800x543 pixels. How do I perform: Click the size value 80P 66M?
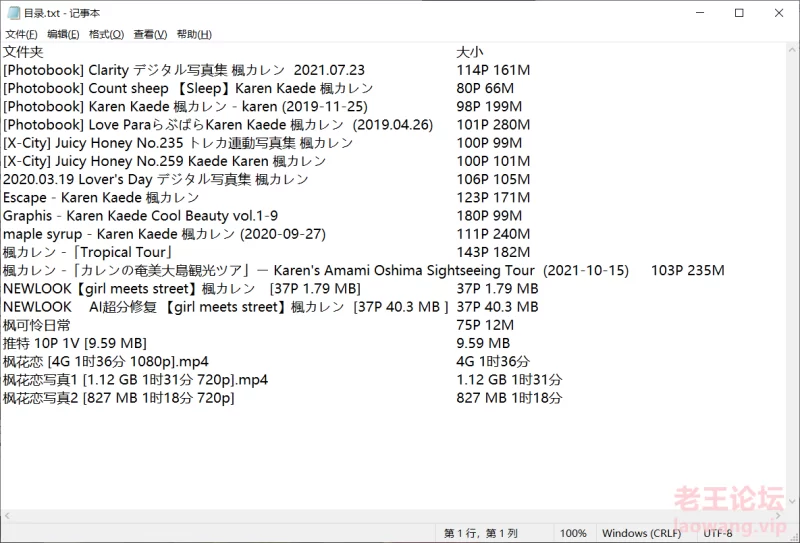485,88
